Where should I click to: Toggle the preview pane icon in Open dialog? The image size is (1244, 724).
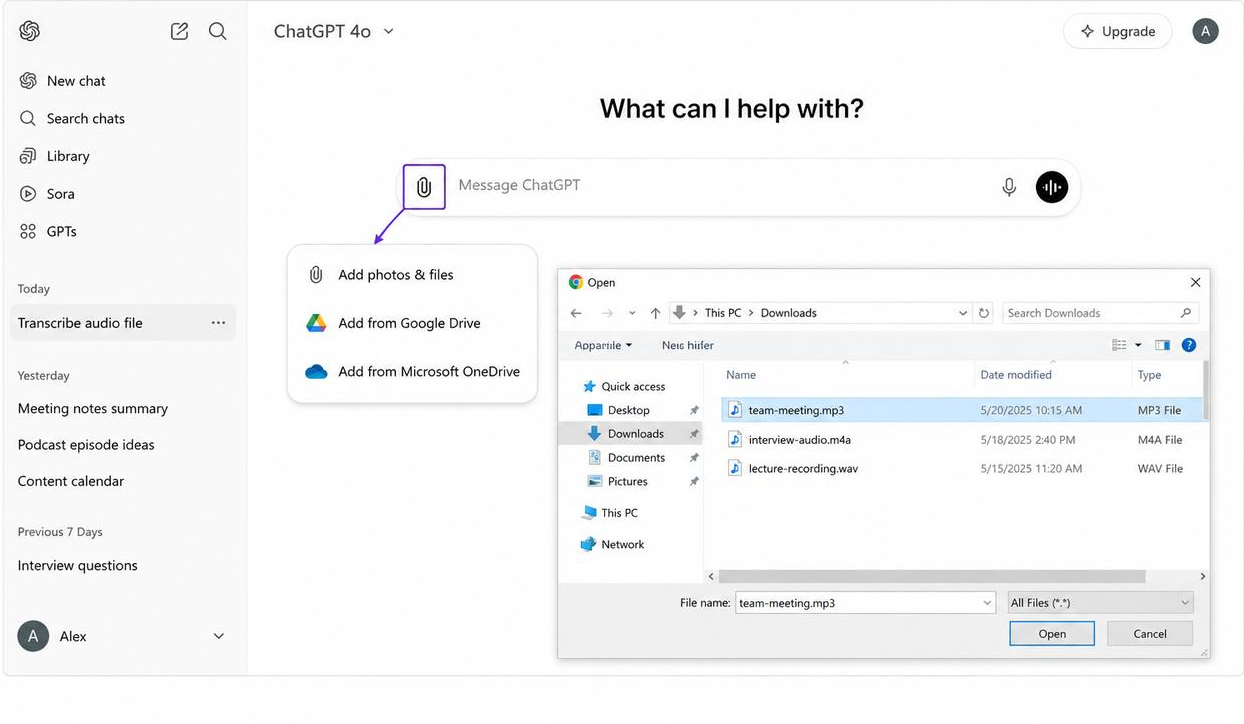(1162, 345)
